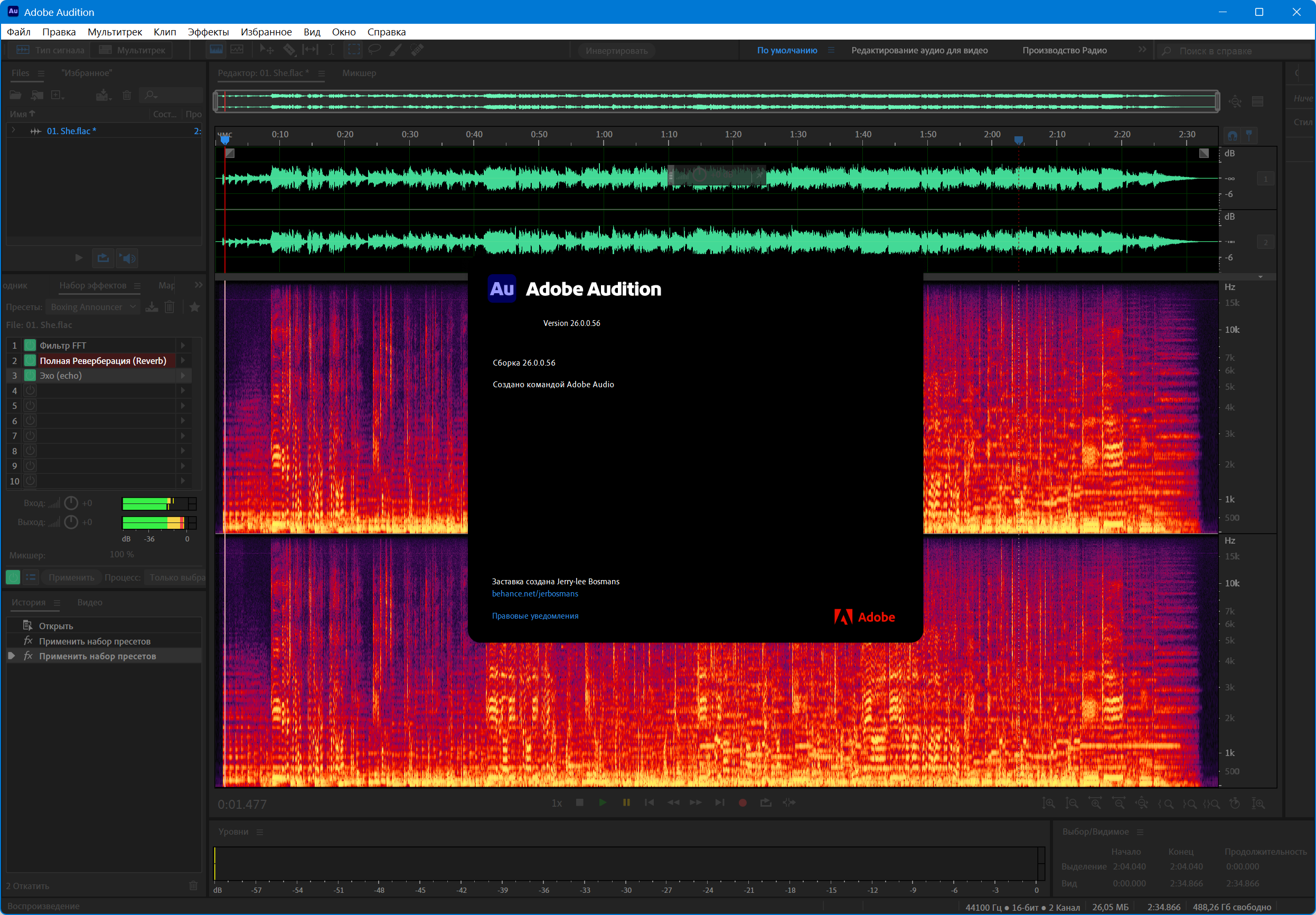Save preset as favorite using star icon
The height and width of the screenshot is (915, 1316).
point(194,307)
